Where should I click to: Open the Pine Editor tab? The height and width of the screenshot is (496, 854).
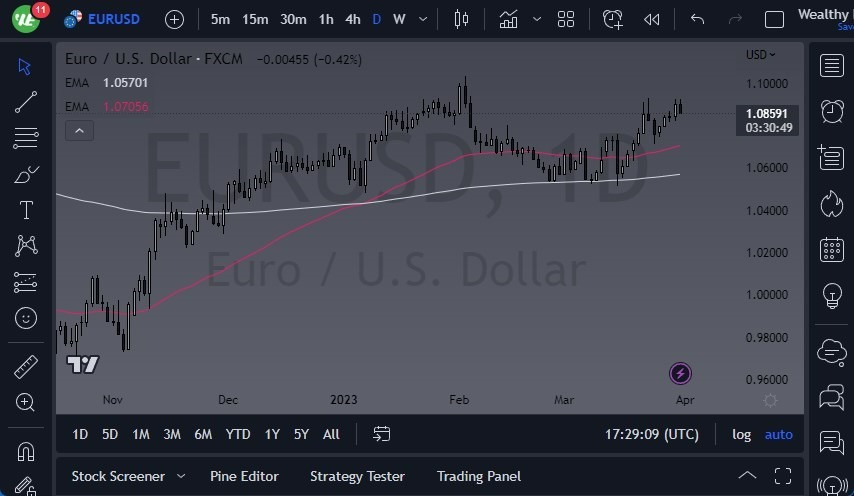[244, 476]
